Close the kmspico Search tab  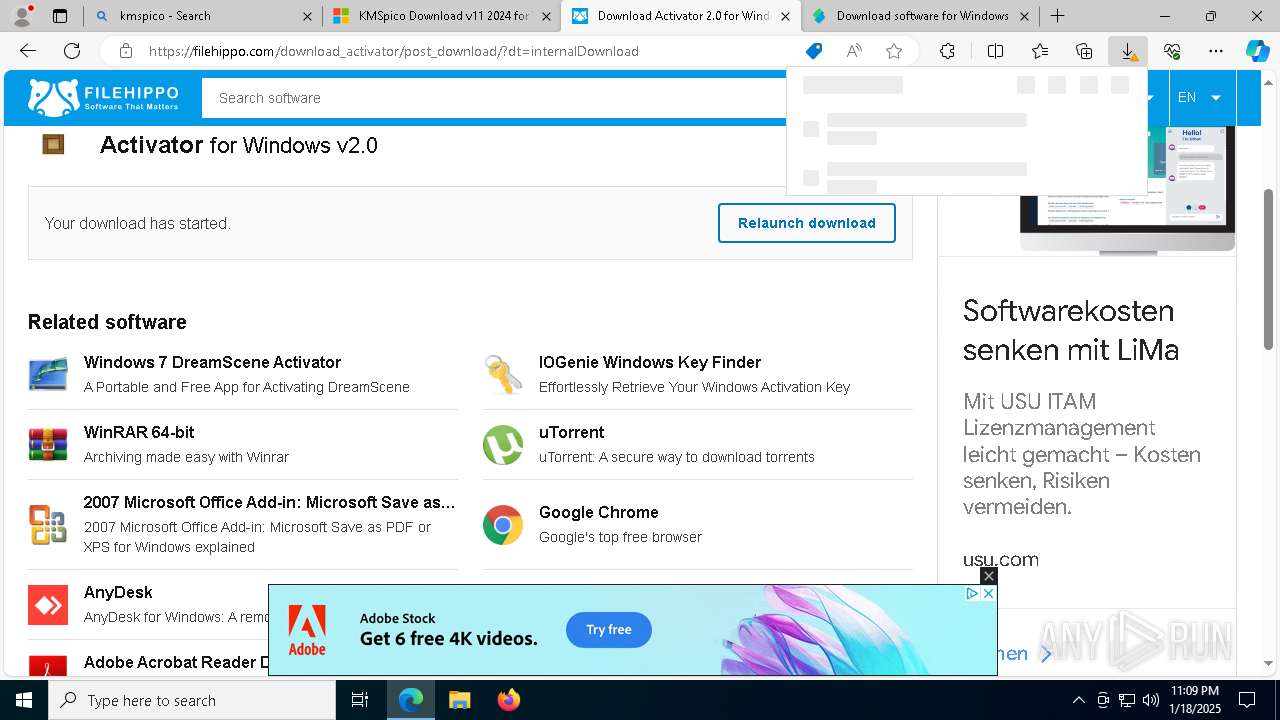click(307, 16)
